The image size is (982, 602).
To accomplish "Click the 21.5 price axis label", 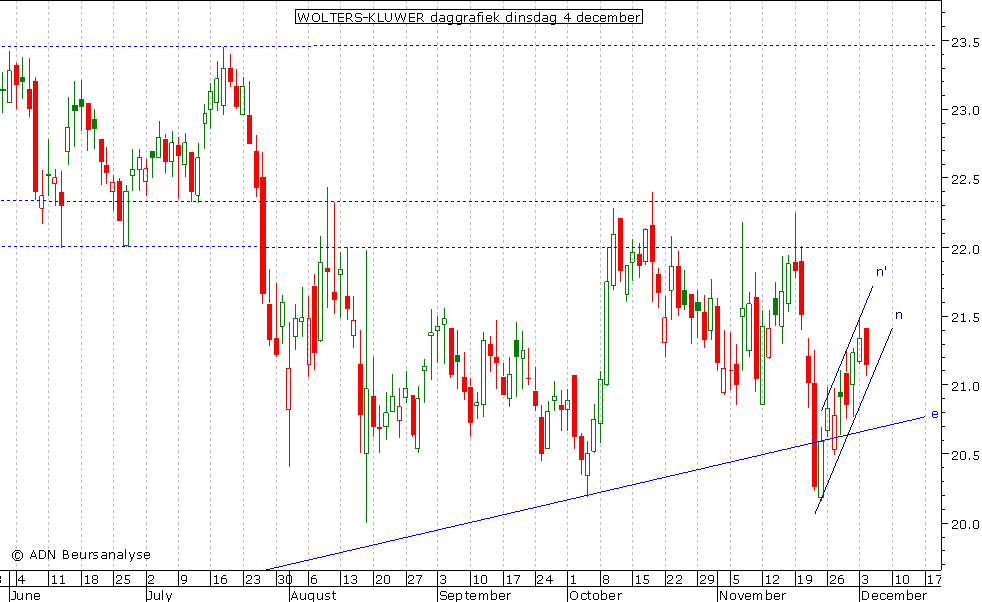I will click(964, 318).
